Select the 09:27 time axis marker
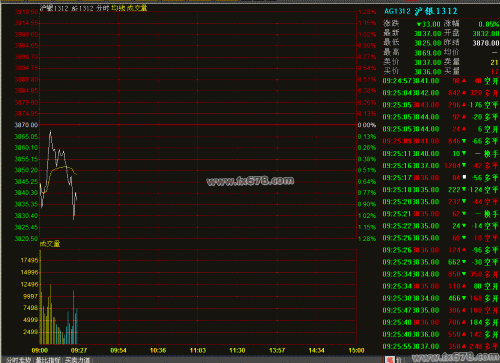 [79, 350]
